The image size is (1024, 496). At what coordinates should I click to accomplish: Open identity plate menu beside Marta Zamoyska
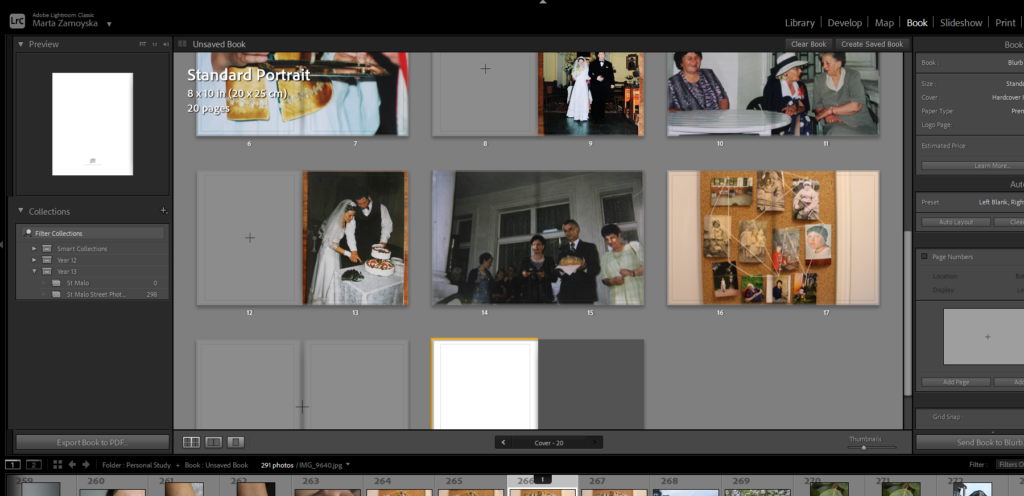(109, 24)
